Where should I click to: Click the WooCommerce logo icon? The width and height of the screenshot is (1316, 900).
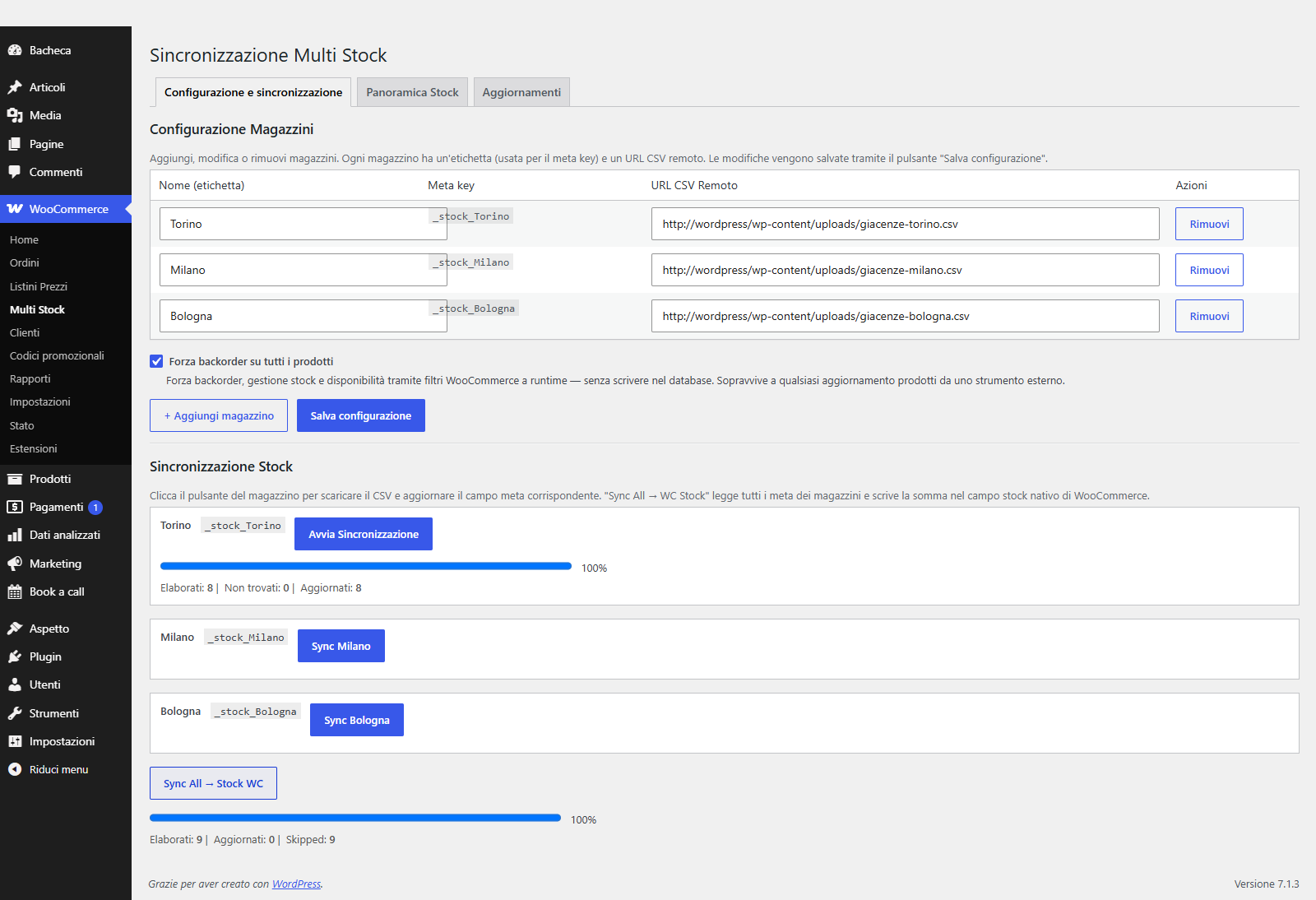click(15, 209)
